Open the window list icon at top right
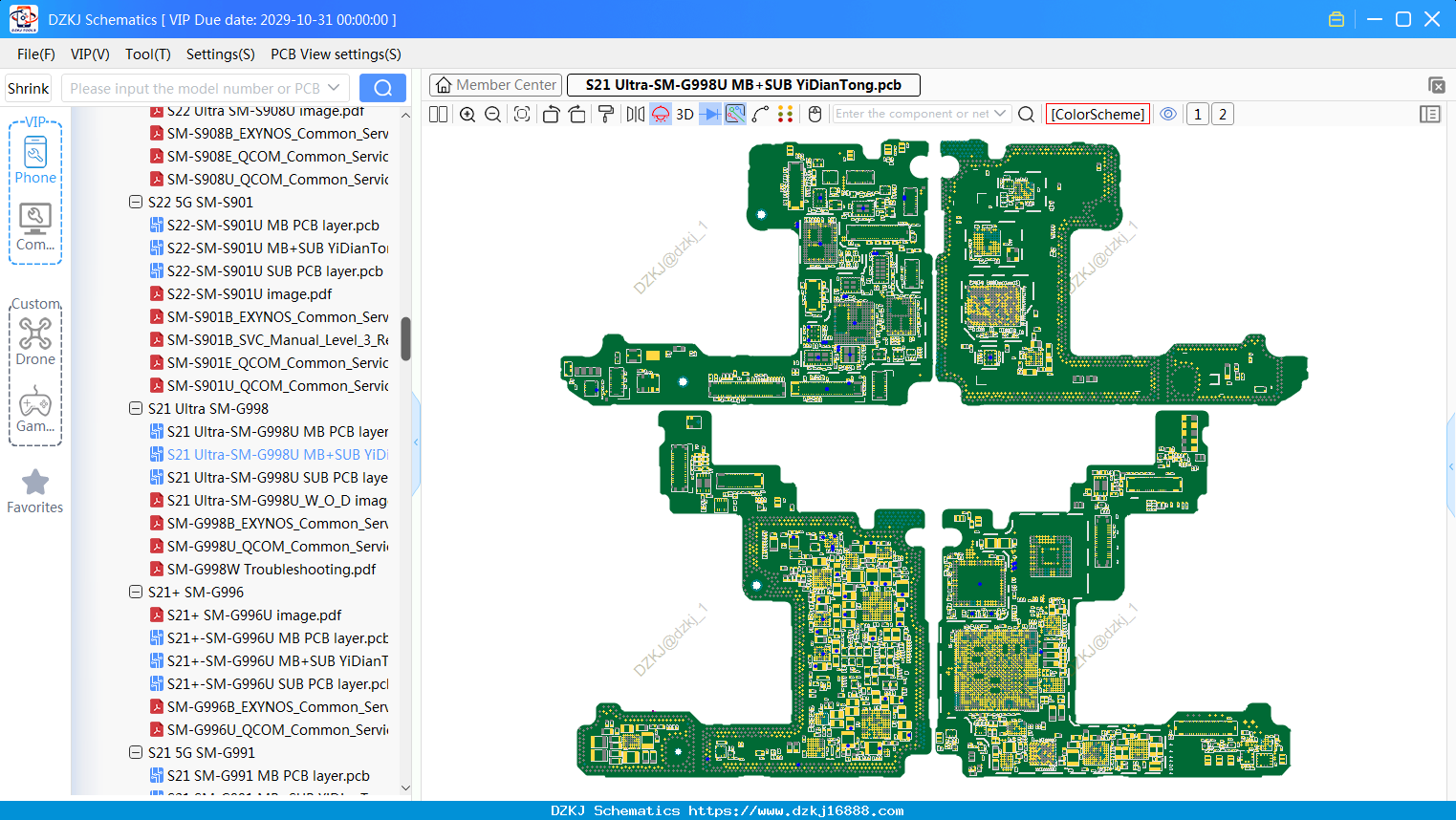Viewport: 1456px width, 820px height. coord(1437,85)
